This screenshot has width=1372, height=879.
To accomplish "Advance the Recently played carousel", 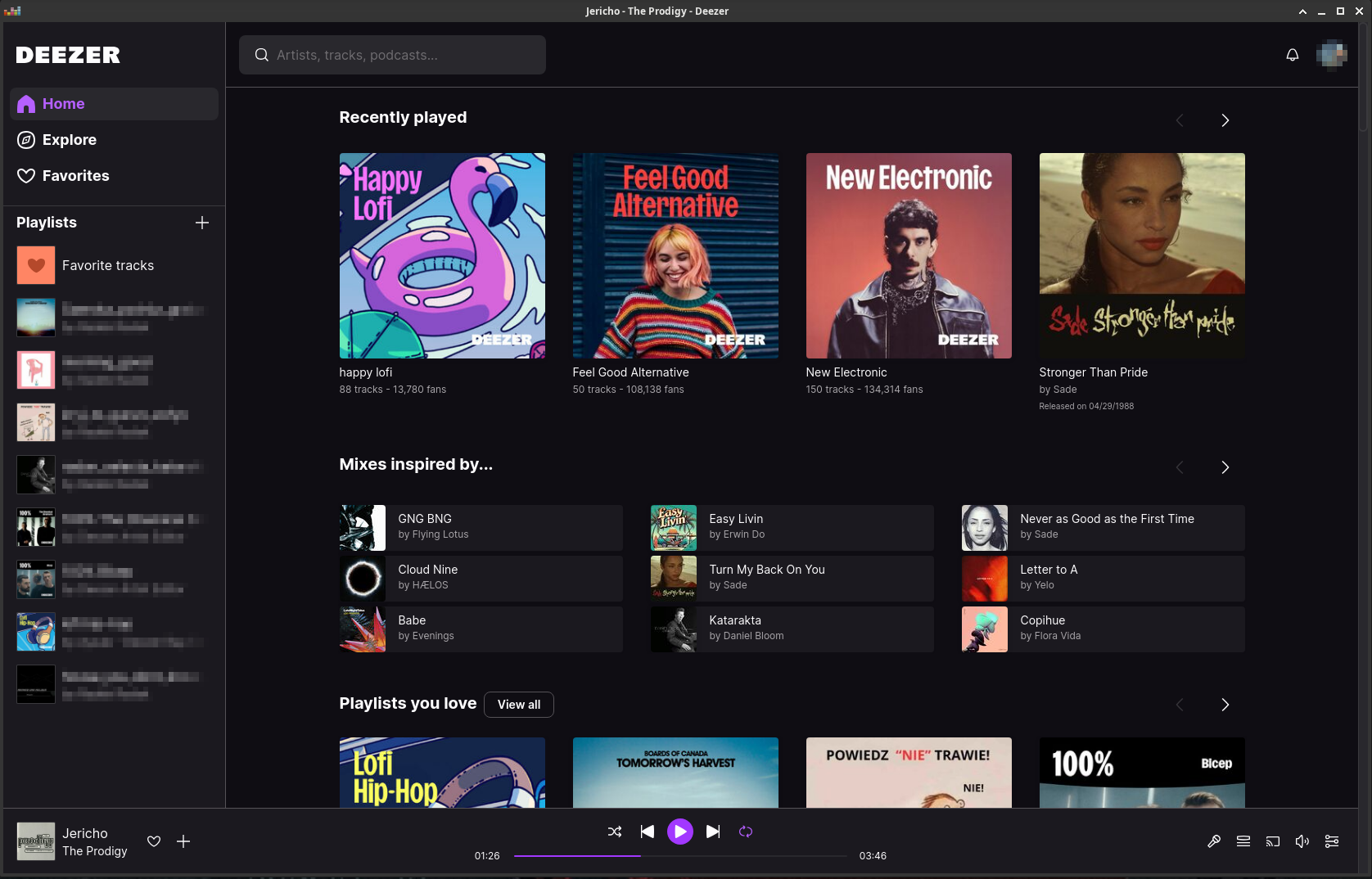I will point(1225,119).
